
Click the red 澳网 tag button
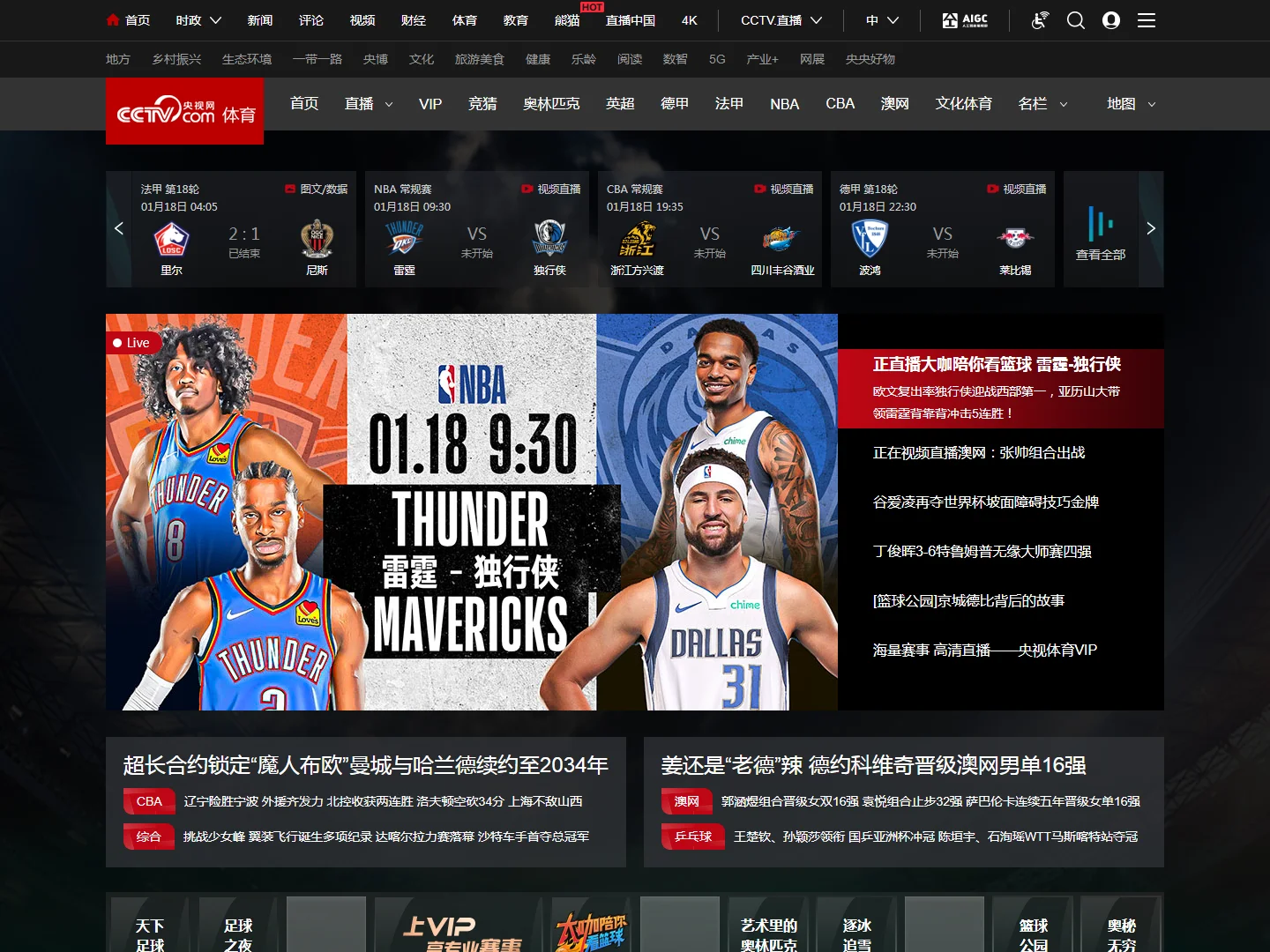pos(687,801)
